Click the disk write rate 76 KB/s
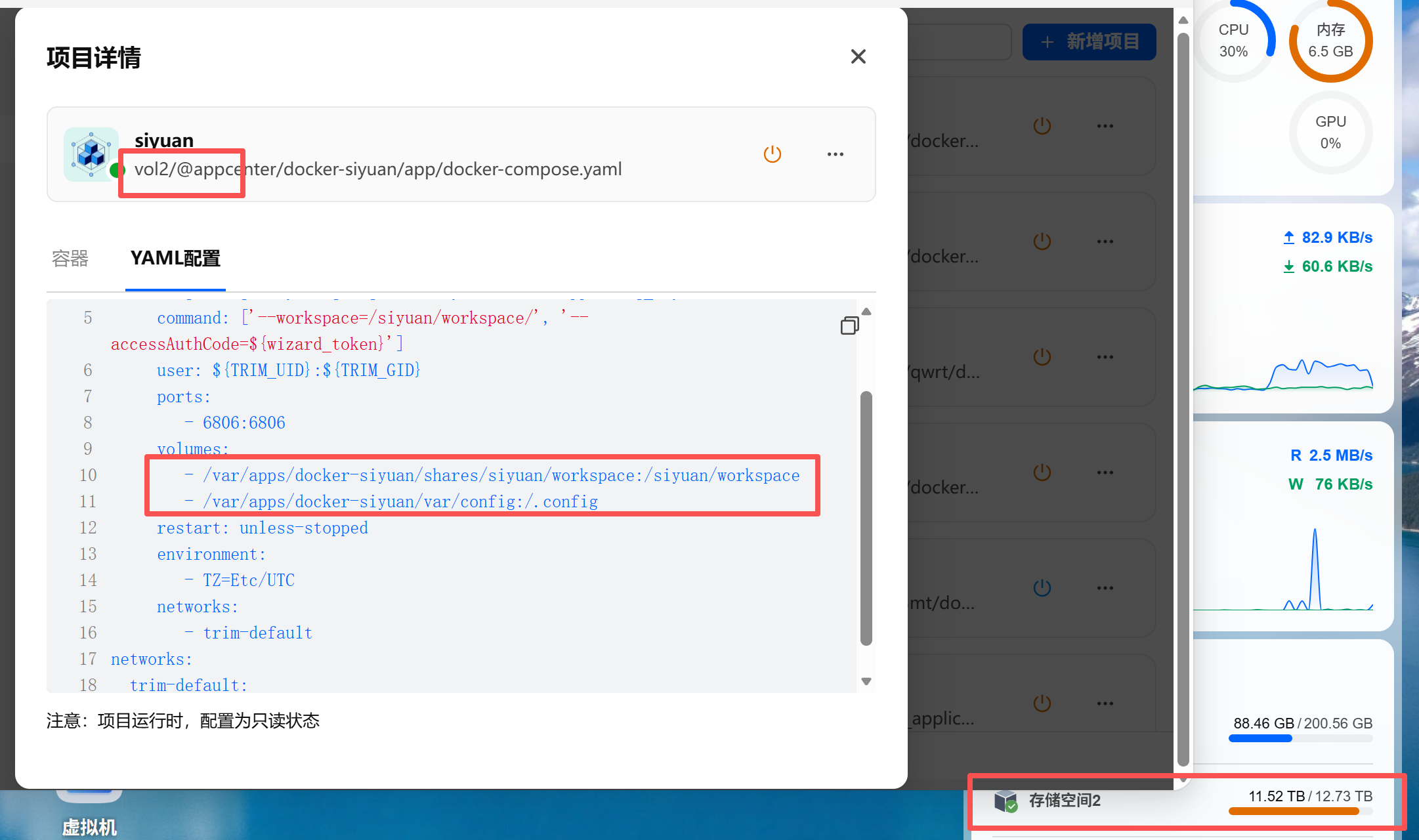Image resolution: width=1419 pixels, height=840 pixels. (x=1330, y=484)
